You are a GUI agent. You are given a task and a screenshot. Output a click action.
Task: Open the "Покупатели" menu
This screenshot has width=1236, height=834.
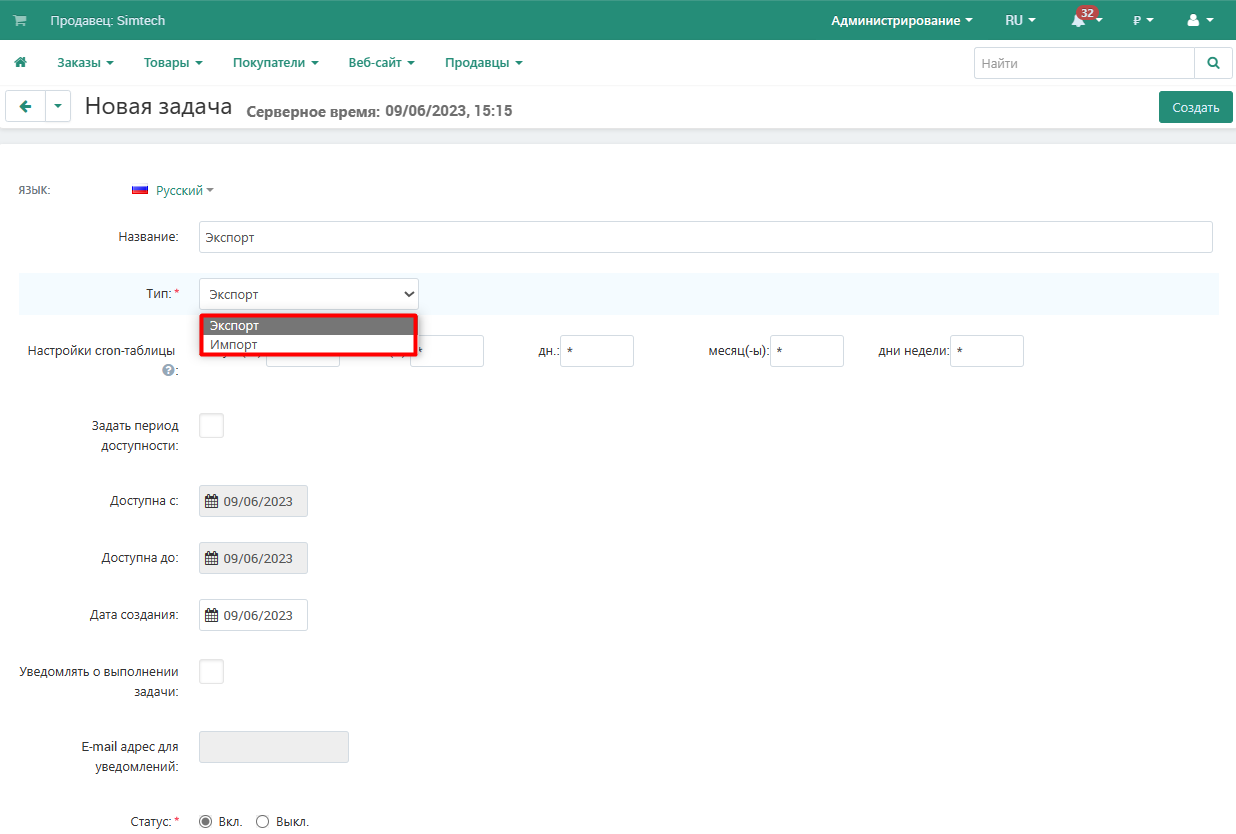276,63
